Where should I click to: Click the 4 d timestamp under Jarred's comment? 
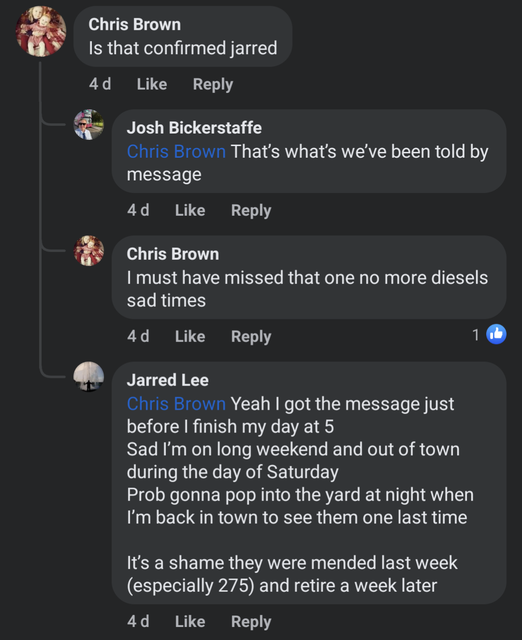[138, 621]
